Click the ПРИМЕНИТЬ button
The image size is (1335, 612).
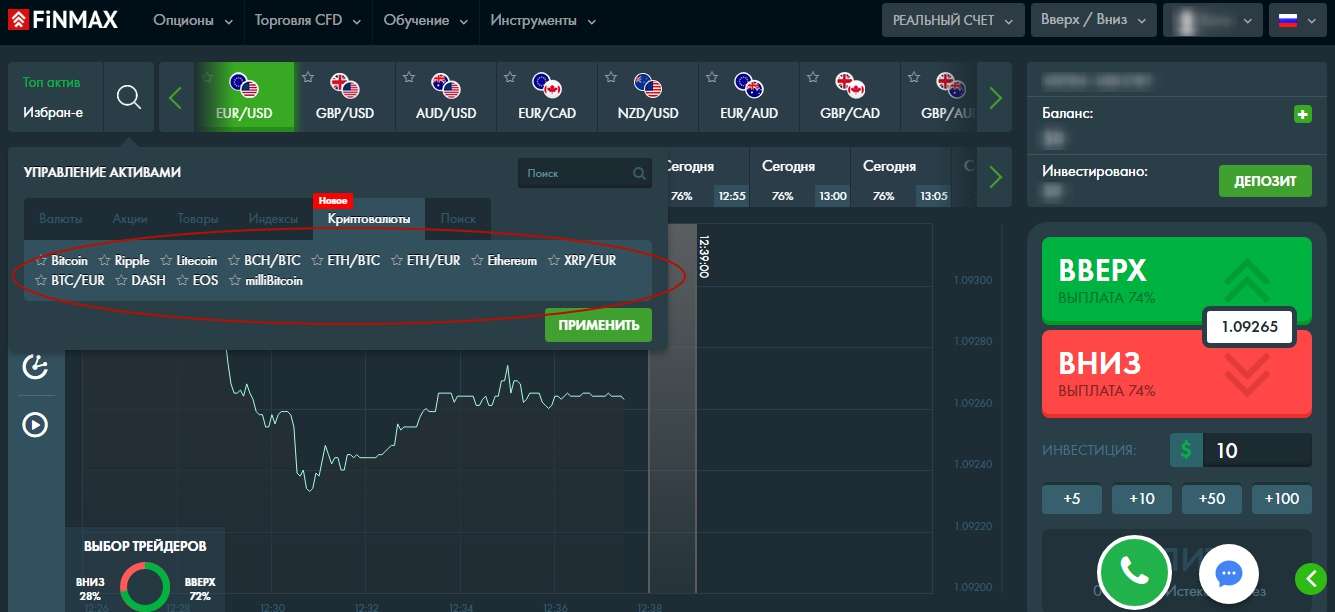click(x=598, y=325)
